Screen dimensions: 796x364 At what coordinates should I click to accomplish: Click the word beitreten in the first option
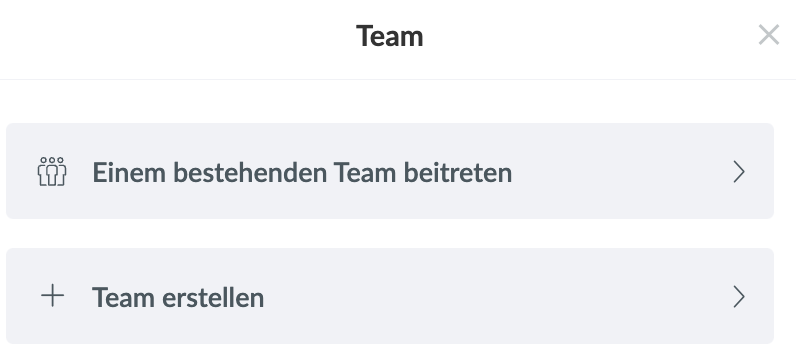458,173
